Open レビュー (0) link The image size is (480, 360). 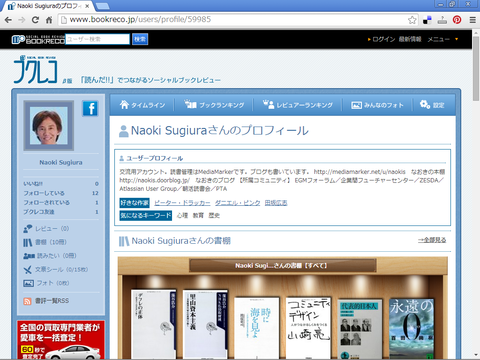52,229
